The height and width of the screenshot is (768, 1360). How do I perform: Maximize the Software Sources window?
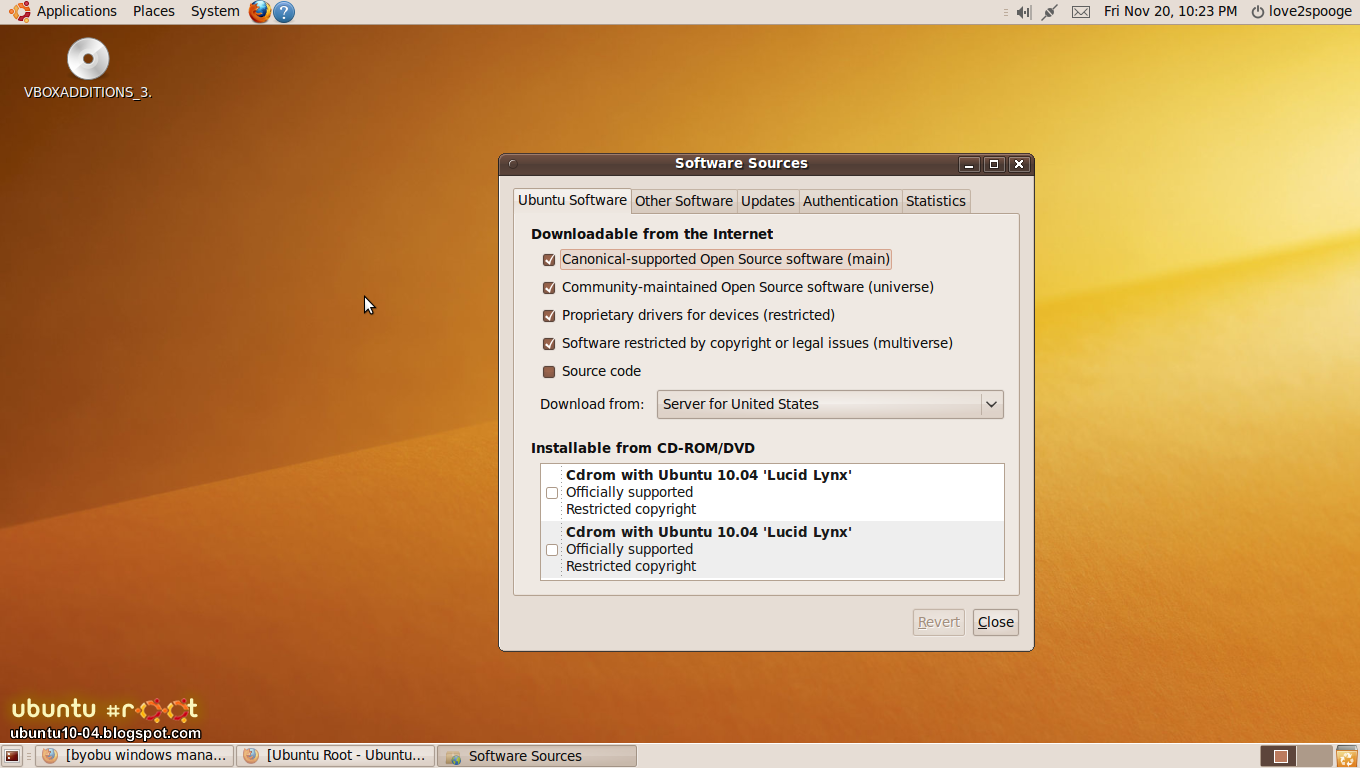pyautogui.click(x=994, y=164)
